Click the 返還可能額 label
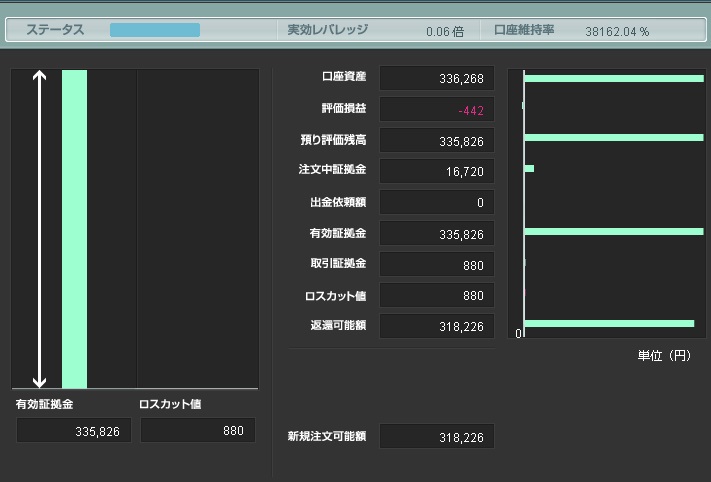The height and width of the screenshot is (482, 711). coord(338,325)
